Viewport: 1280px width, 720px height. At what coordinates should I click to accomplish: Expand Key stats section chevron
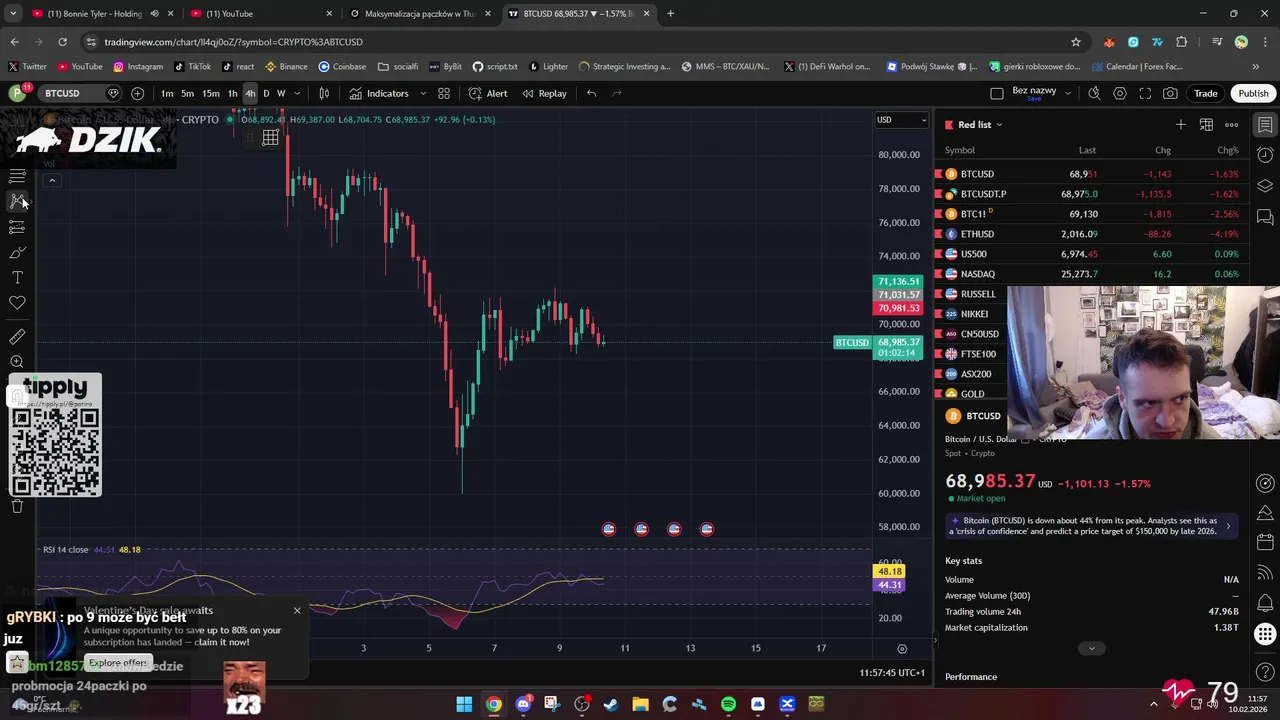(x=1091, y=648)
